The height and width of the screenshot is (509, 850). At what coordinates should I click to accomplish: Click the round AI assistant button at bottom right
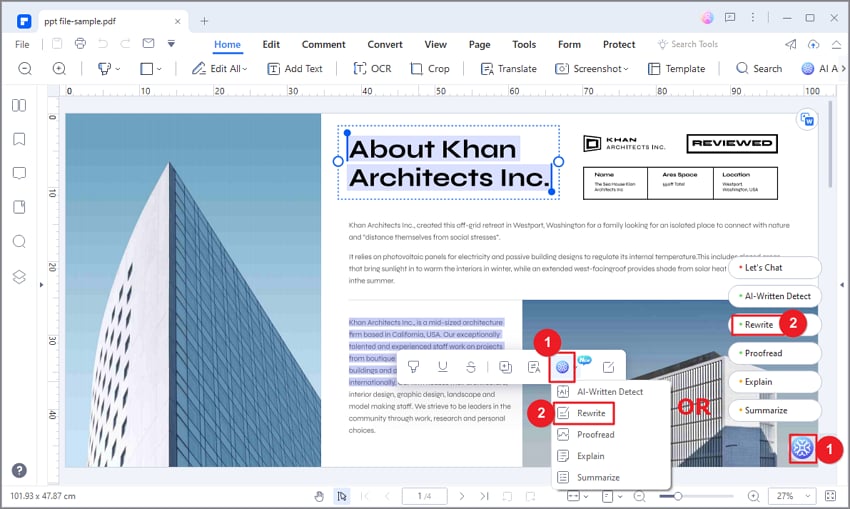(802, 448)
